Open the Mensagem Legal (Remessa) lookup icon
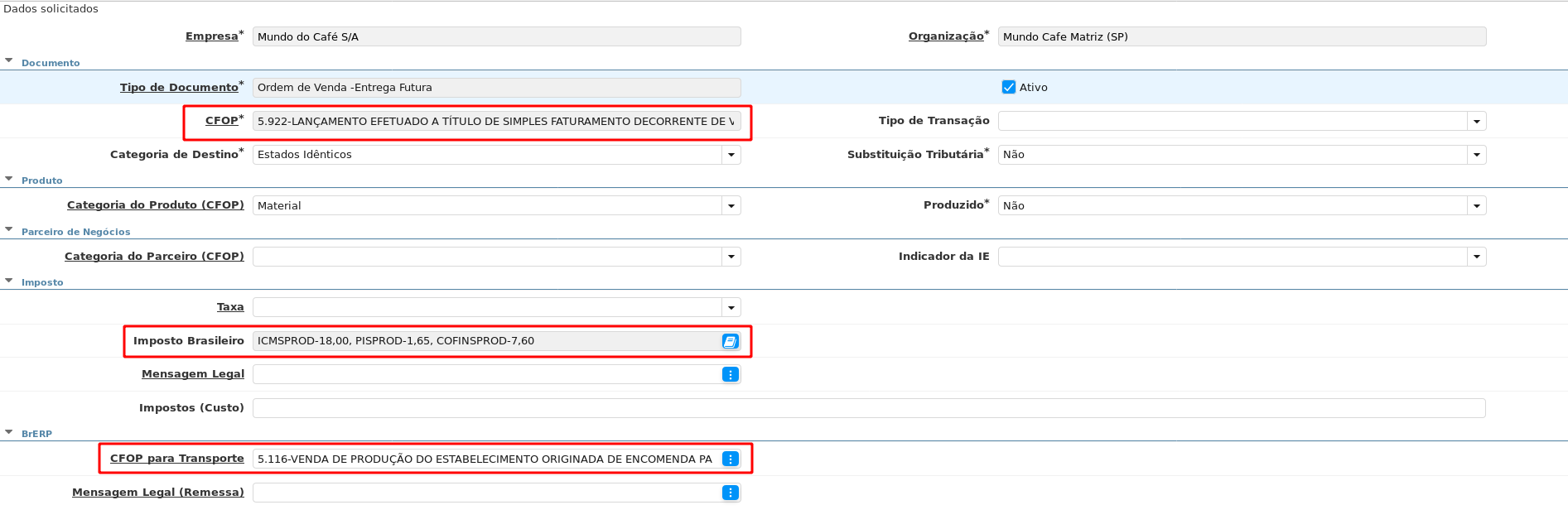This screenshot has height=529, width=1568. tap(730, 493)
